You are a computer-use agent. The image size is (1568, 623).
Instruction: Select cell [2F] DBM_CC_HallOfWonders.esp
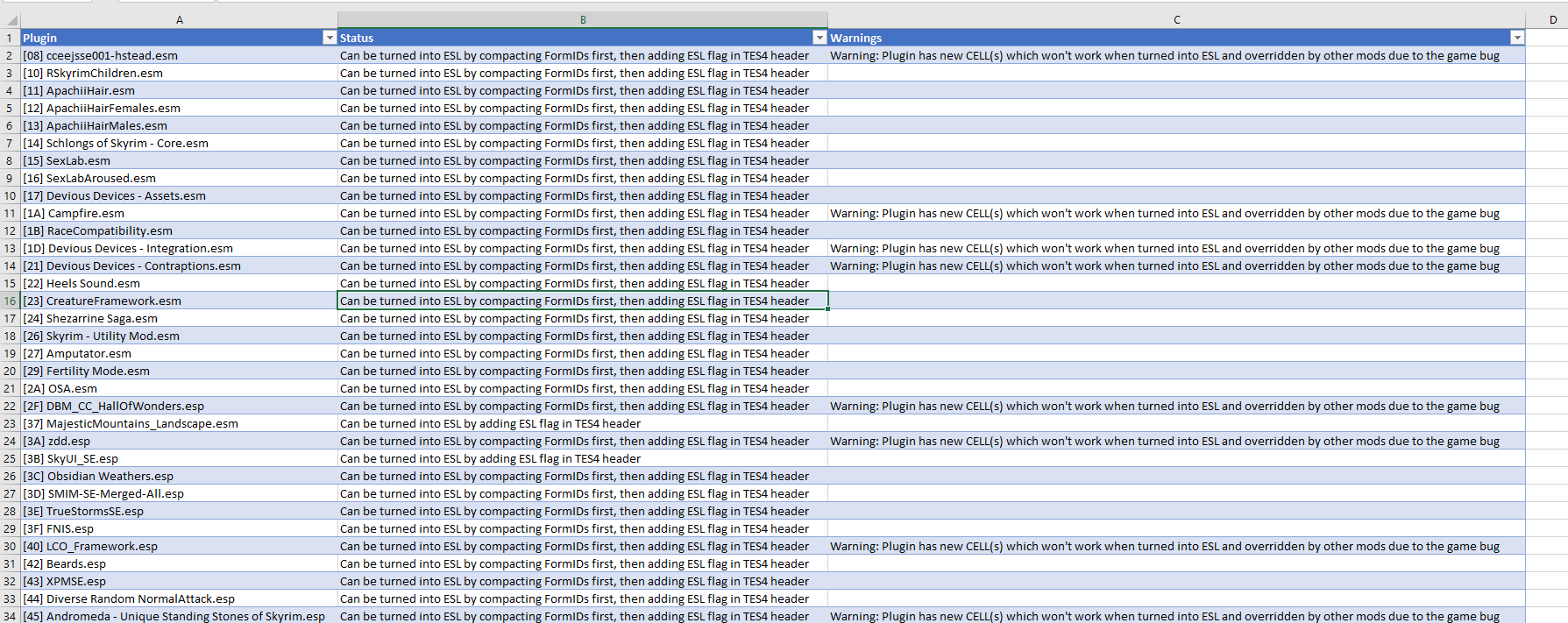tap(179, 406)
